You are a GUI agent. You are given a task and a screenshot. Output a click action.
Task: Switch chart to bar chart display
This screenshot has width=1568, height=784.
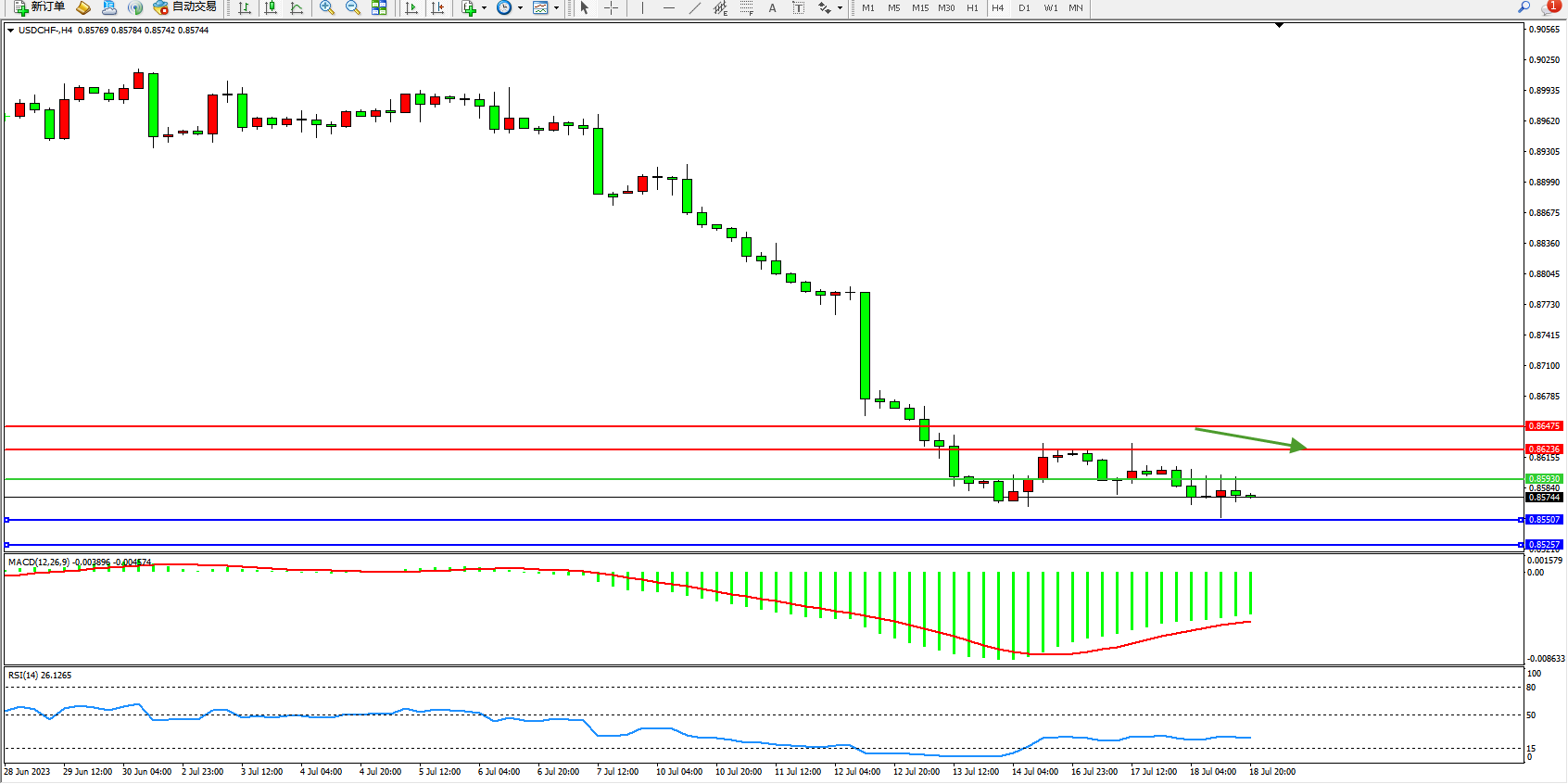(x=245, y=7)
